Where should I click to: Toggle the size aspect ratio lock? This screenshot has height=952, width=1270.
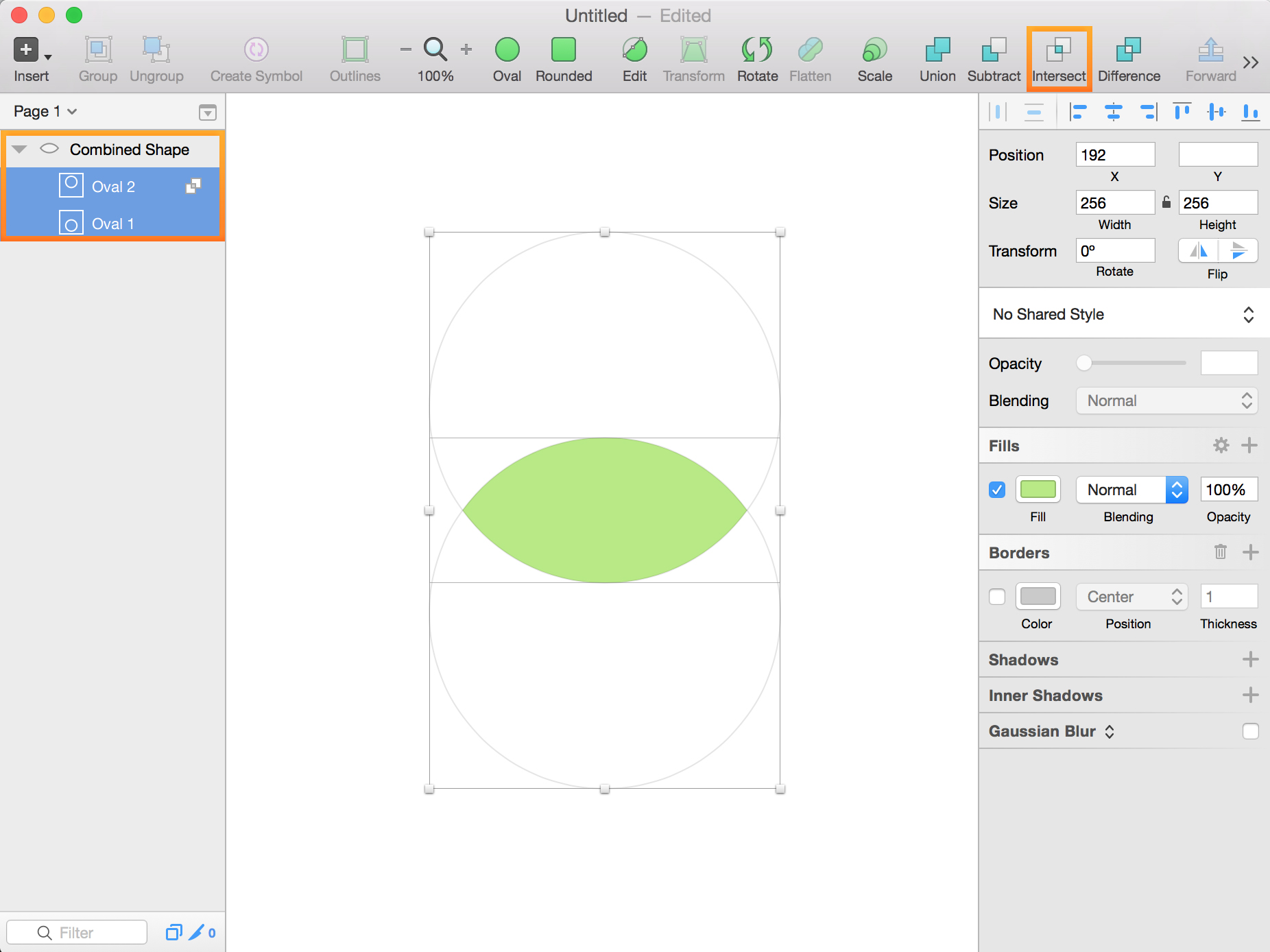(x=1166, y=202)
